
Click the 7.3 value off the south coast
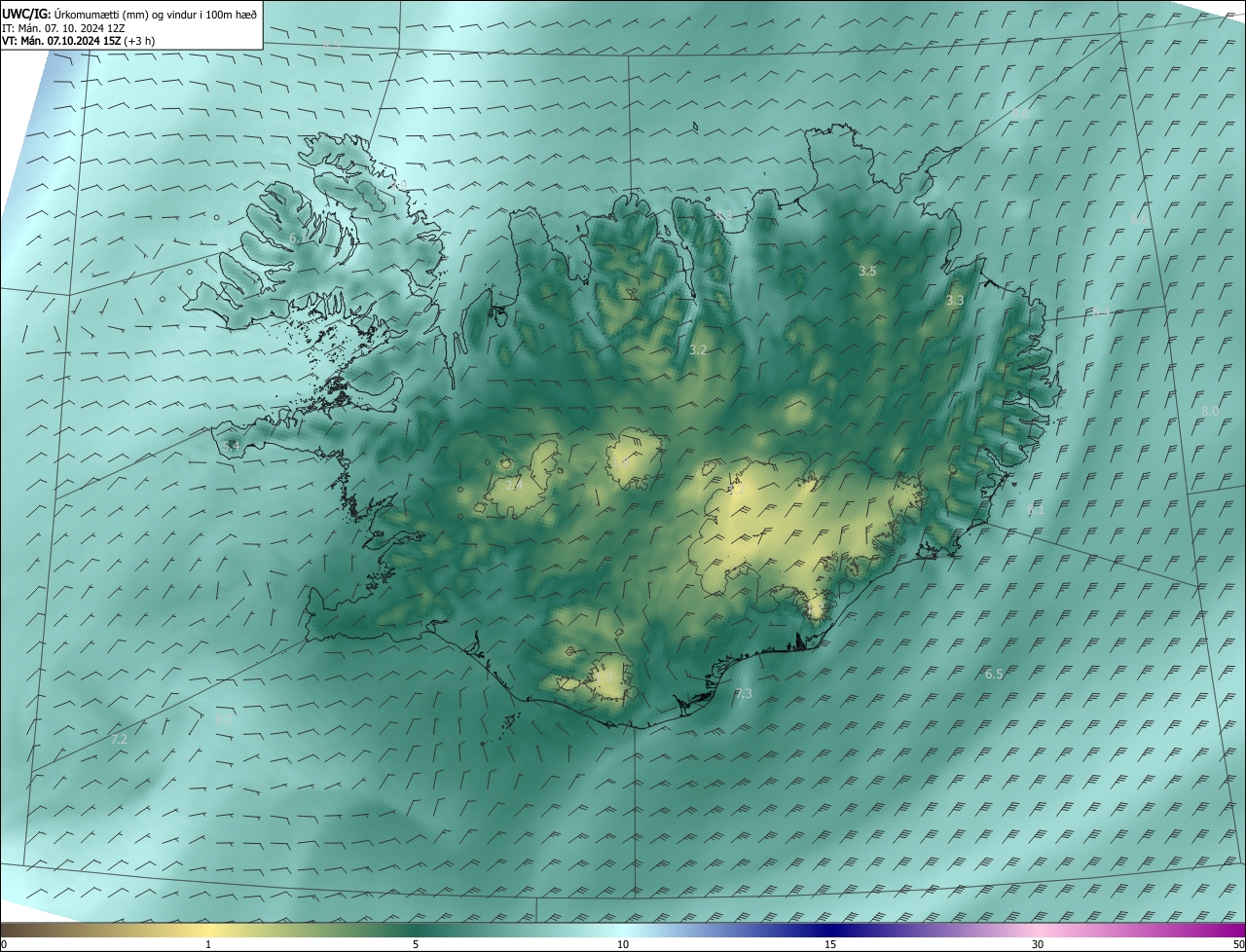click(743, 694)
